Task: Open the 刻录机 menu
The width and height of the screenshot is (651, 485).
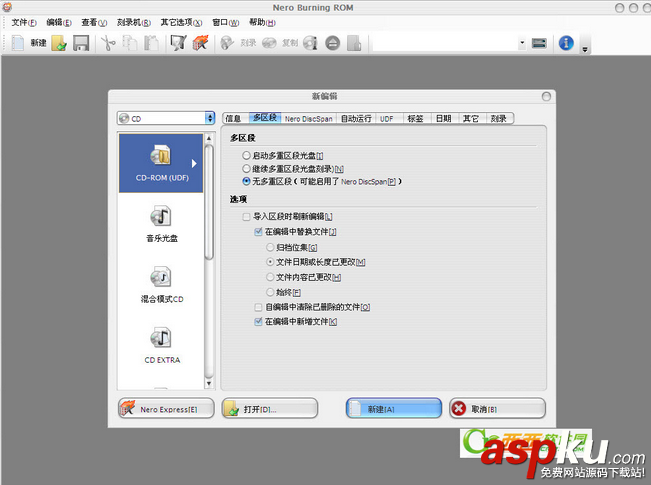Action: point(134,22)
